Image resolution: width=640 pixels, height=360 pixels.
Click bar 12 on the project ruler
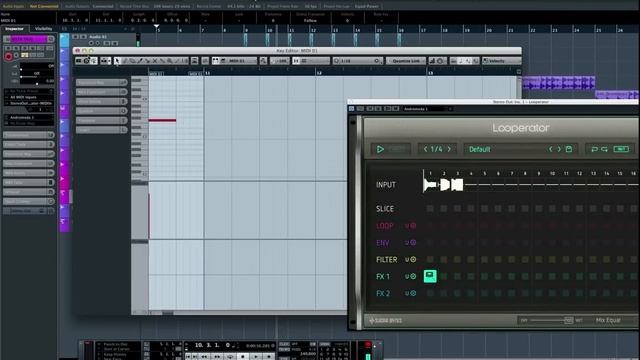(x=313, y=30)
